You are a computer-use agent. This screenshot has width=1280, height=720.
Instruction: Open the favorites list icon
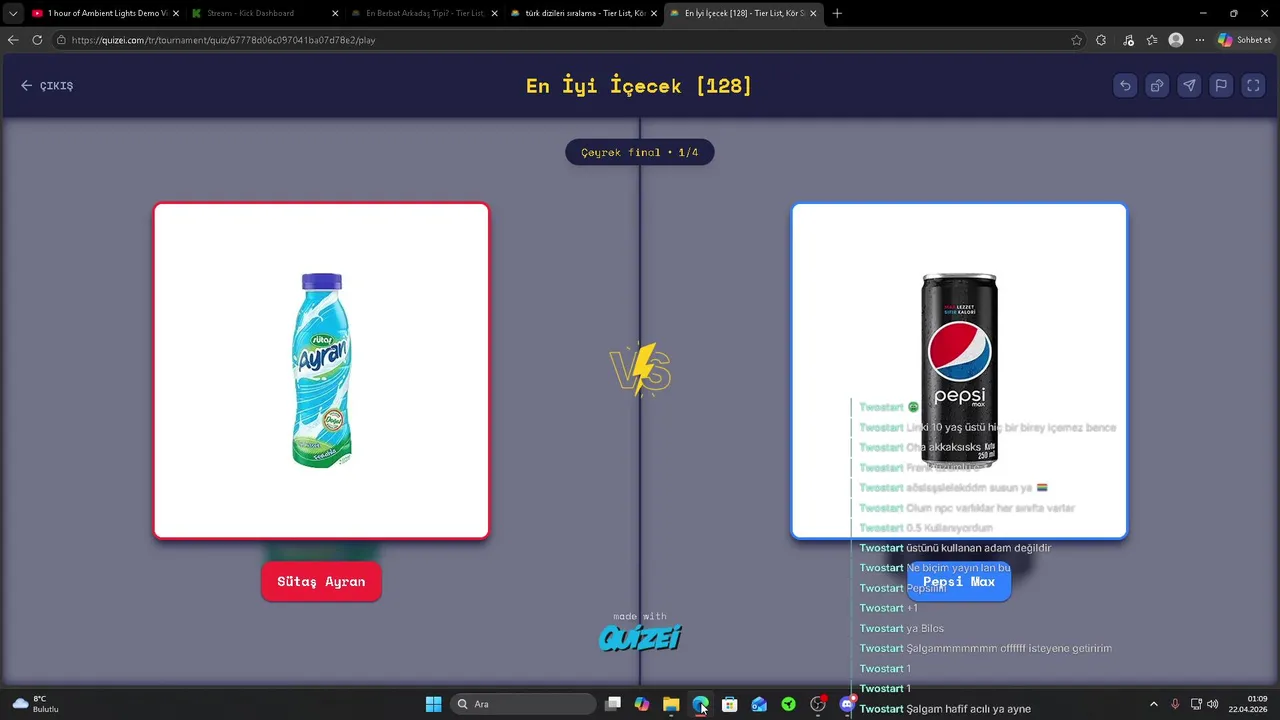[x=1152, y=40]
